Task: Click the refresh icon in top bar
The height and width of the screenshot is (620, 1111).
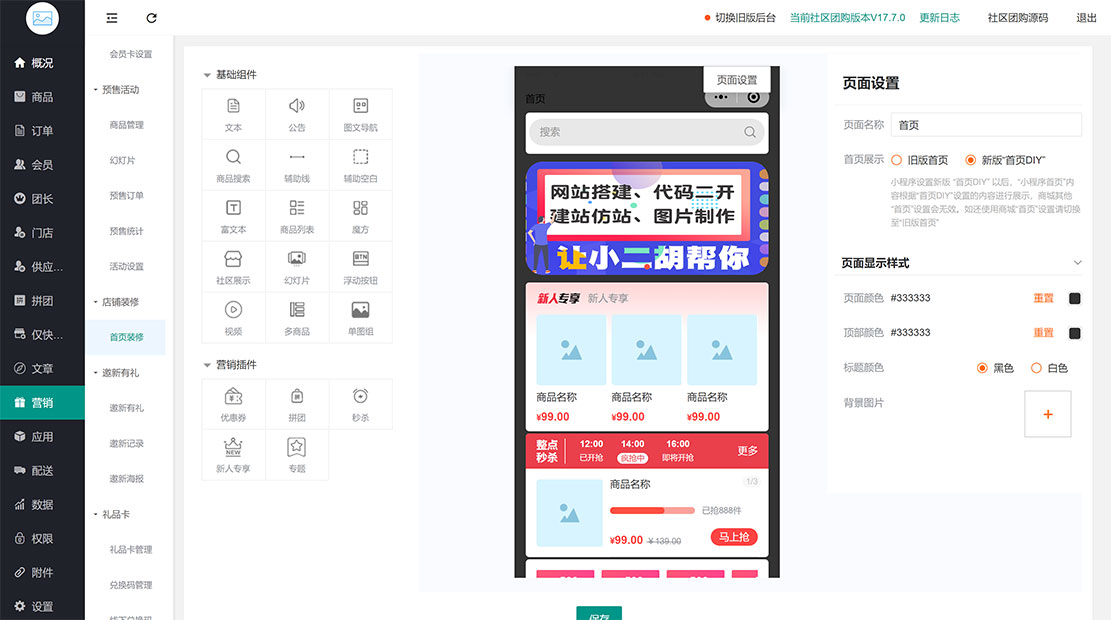Action: (152, 18)
